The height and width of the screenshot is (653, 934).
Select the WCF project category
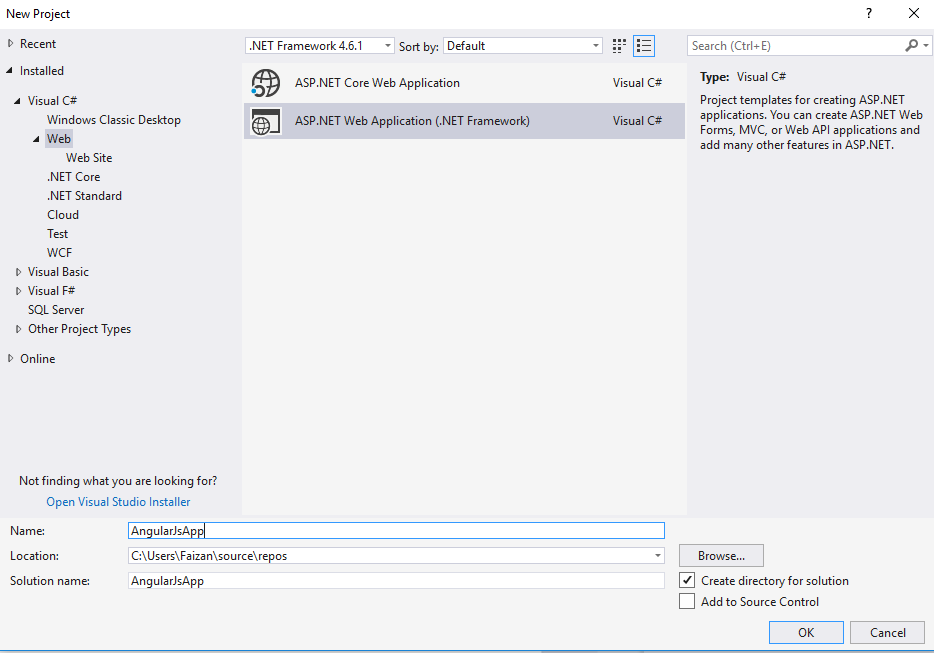59,252
